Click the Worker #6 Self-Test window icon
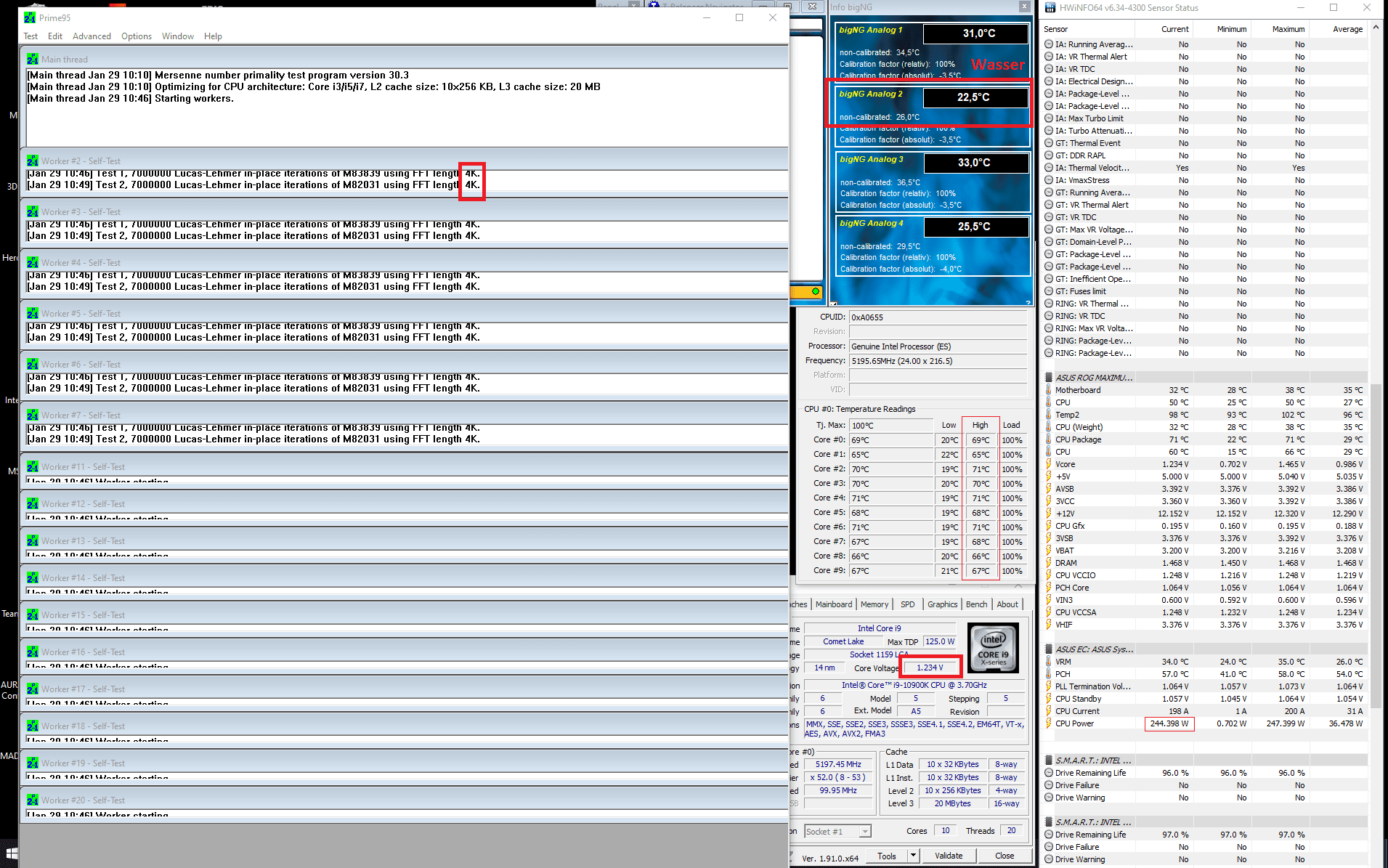 point(33,365)
